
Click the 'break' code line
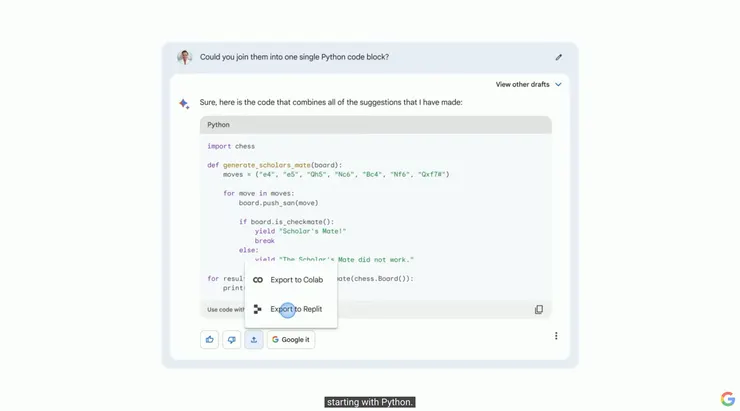pos(265,241)
